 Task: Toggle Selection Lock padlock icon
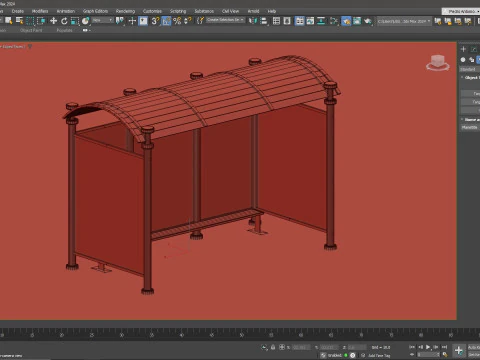tap(273, 347)
